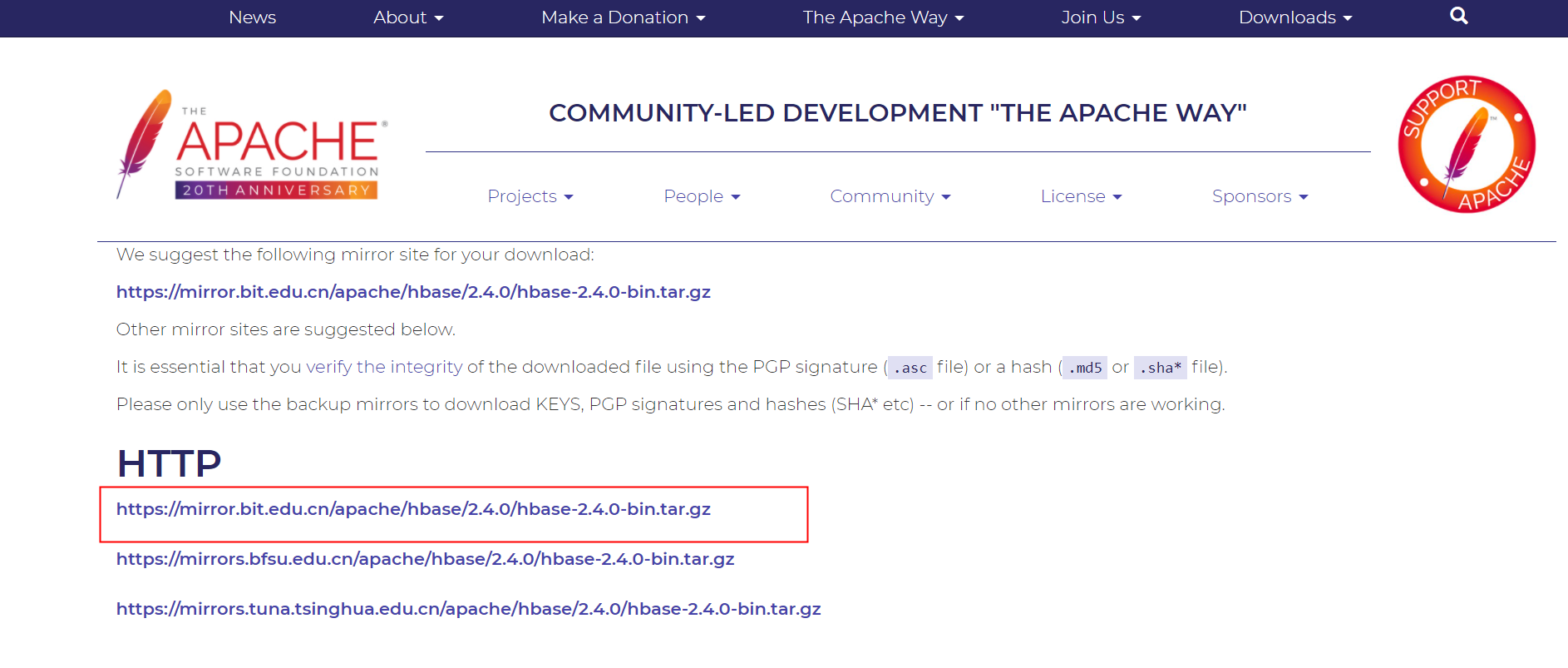Image resolution: width=1568 pixels, height=668 pixels.
Task: Click the 'HTTP' section heading
Action: click(x=169, y=463)
